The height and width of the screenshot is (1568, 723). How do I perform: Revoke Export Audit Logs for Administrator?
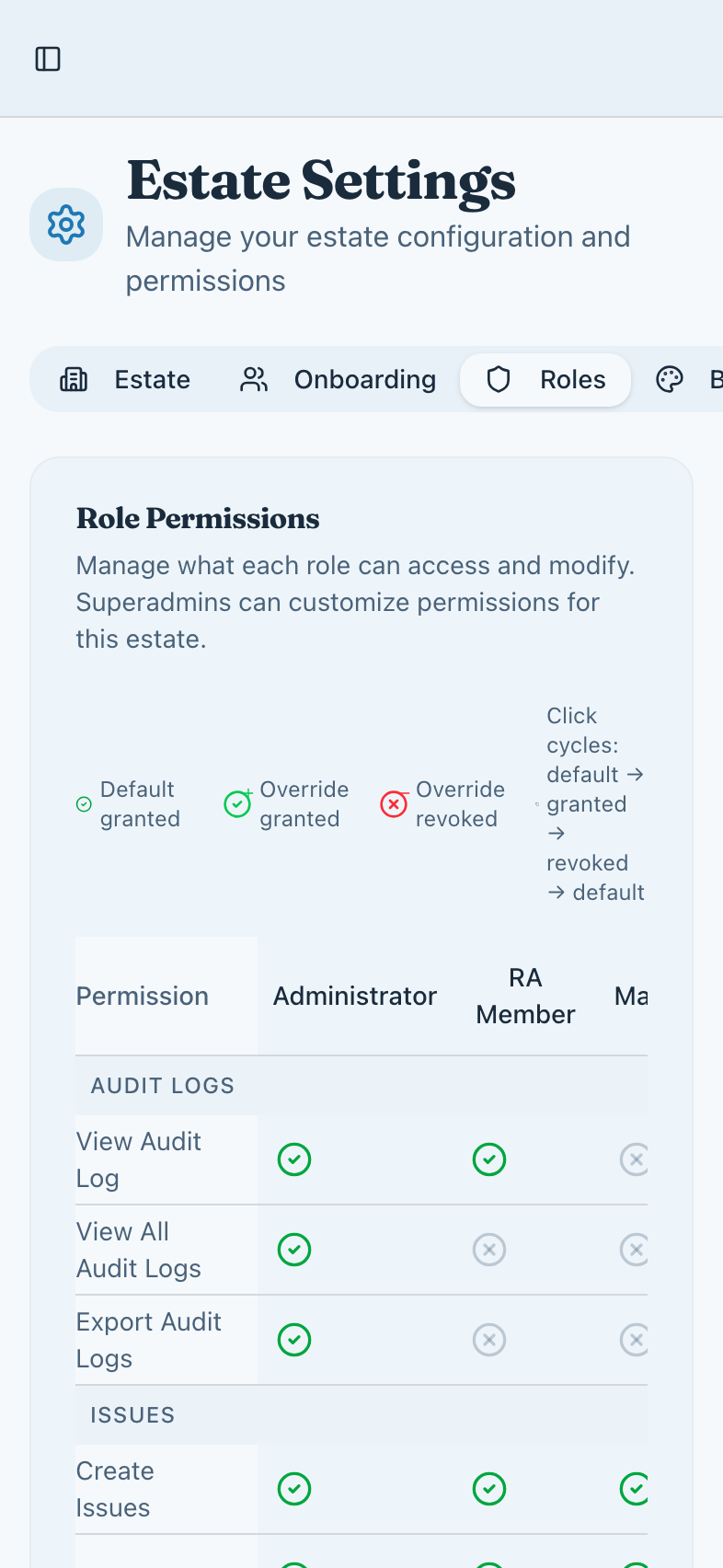pyautogui.click(x=294, y=1339)
